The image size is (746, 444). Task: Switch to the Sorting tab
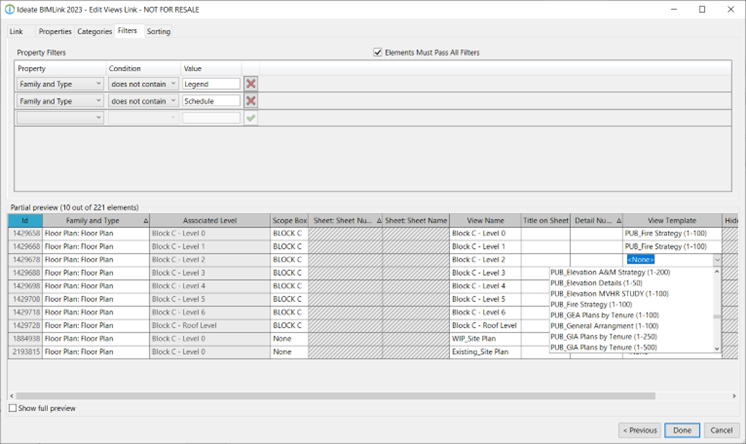click(158, 31)
